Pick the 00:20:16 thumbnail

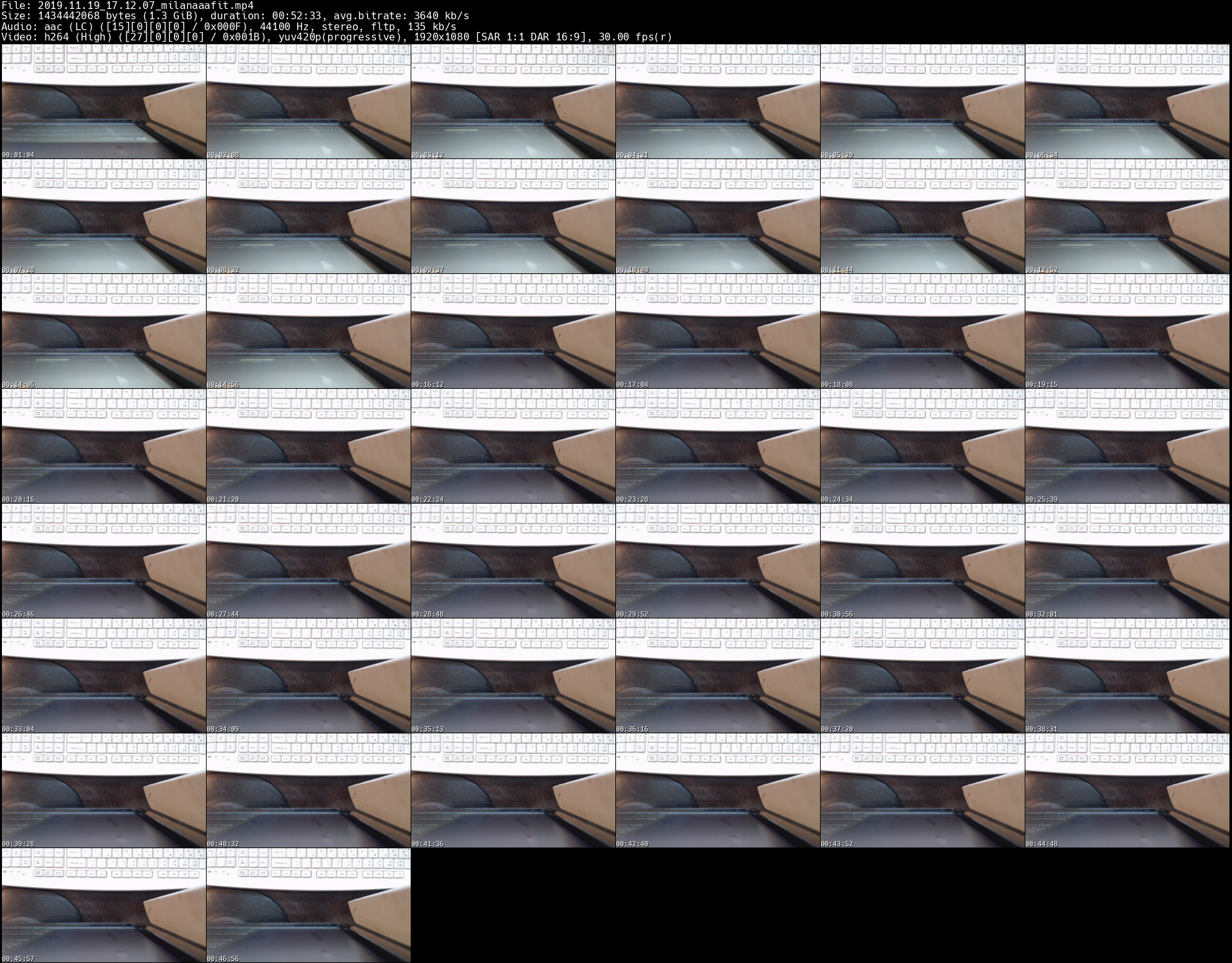click(x=103, y=446)
